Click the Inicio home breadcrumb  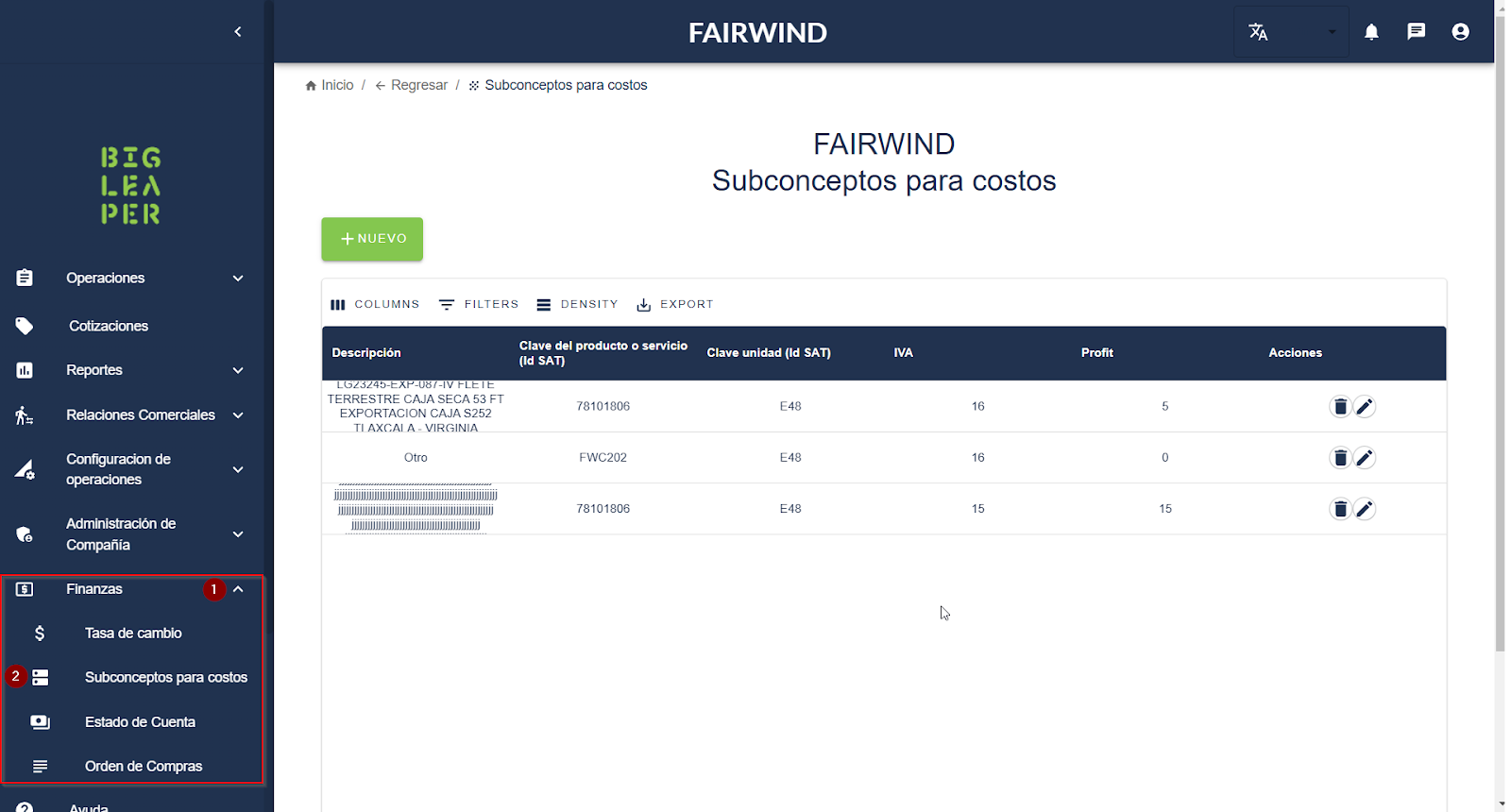tap(330, 85)
